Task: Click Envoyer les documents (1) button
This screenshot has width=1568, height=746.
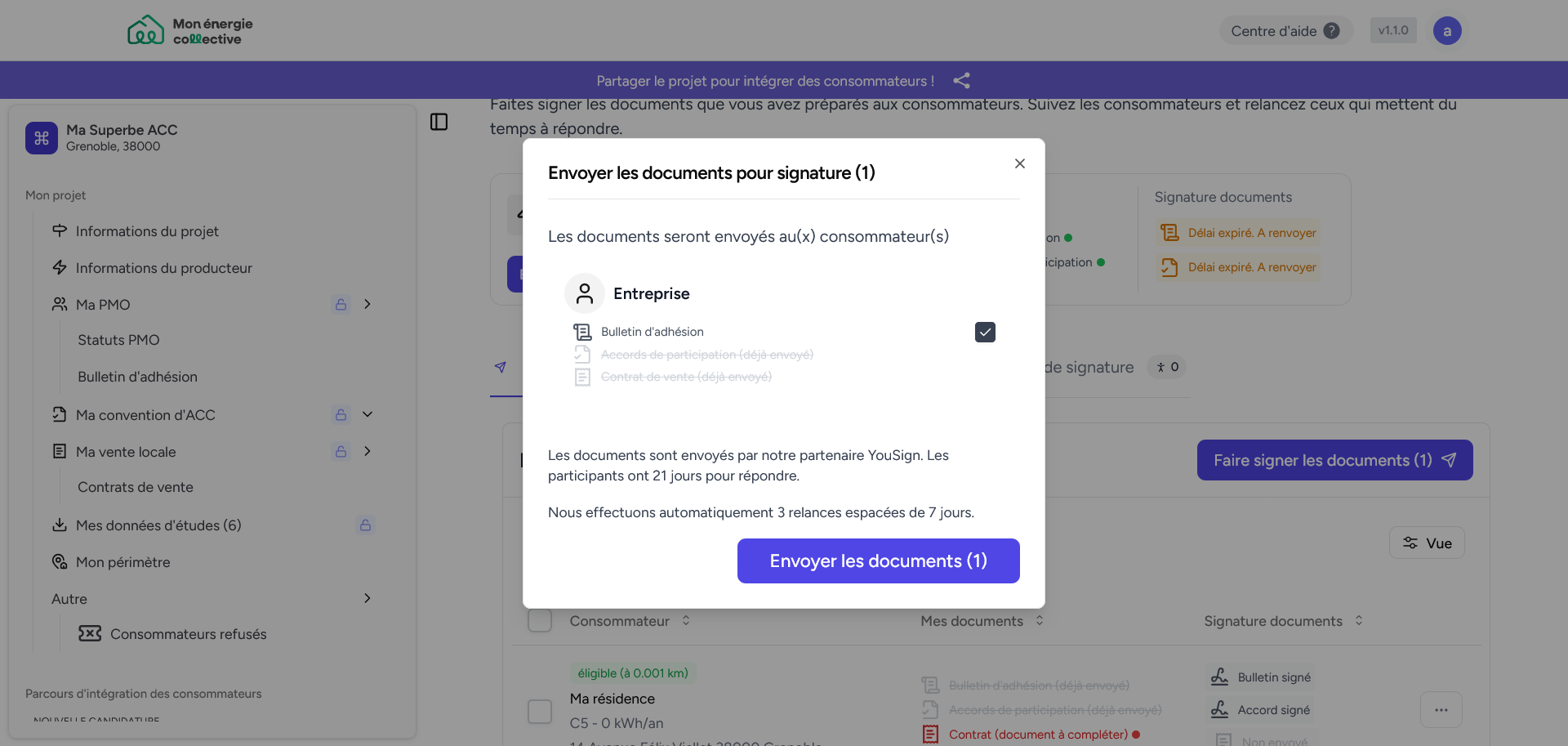Action: tap(878, 561)
